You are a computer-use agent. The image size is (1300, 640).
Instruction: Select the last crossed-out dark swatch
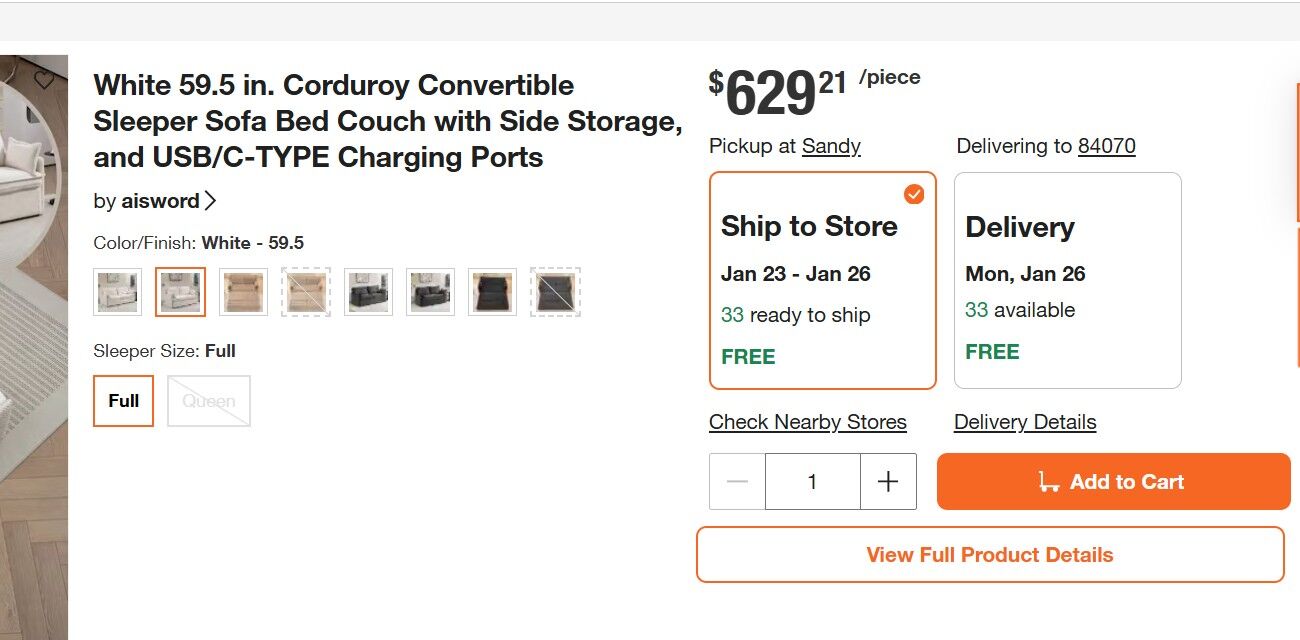click(x=555, y=292)
